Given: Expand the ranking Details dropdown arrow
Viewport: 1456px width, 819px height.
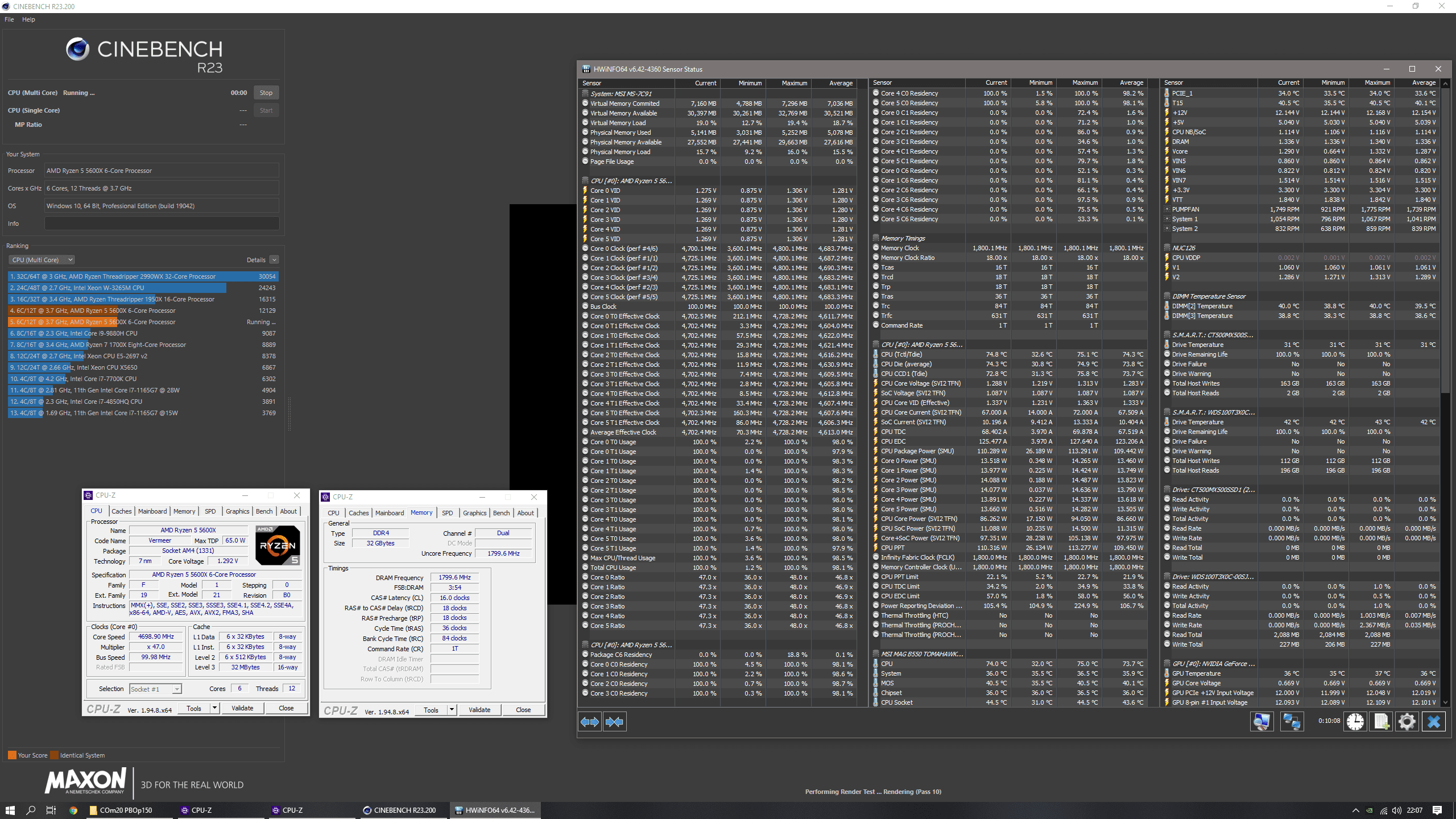Looking at the screenshot, I should click(274, 260).
